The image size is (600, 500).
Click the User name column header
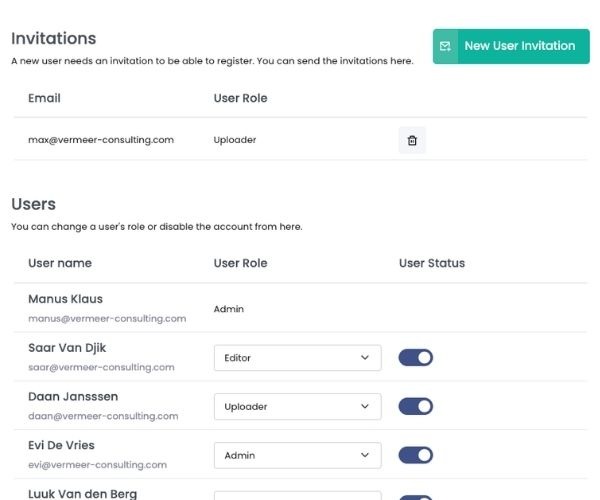60,263
